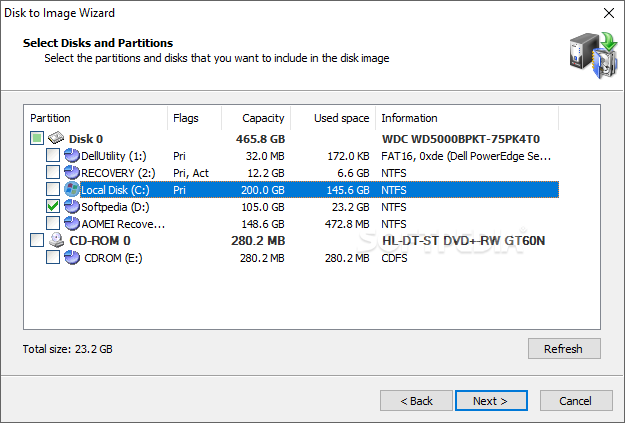Image resolution: width=625 pixels, height=423 pixels.
Task: Click the Windows logo icon for Local Disk C
Action: 72,189
